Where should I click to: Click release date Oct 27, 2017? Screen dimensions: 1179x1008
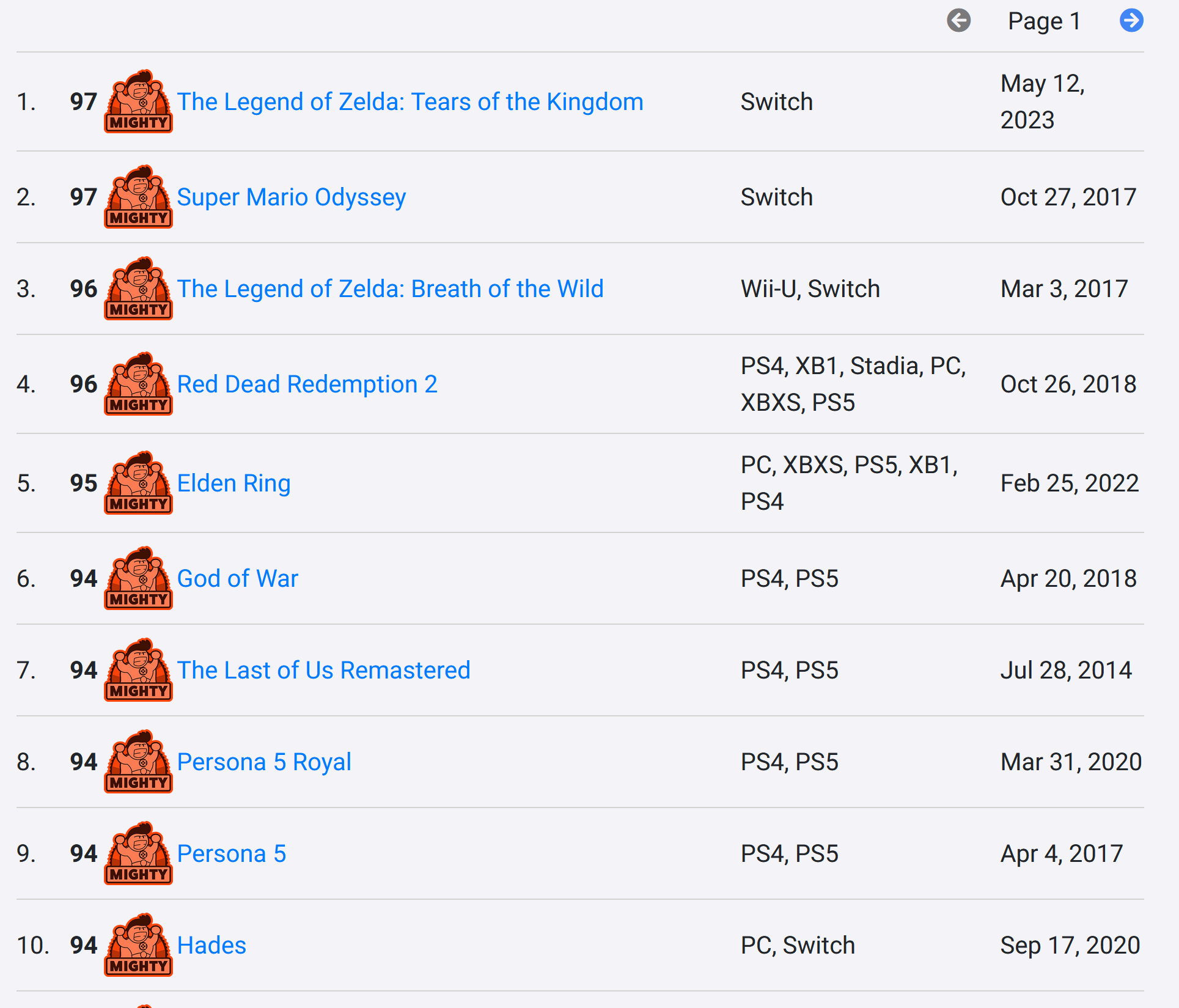(1068, 197)
